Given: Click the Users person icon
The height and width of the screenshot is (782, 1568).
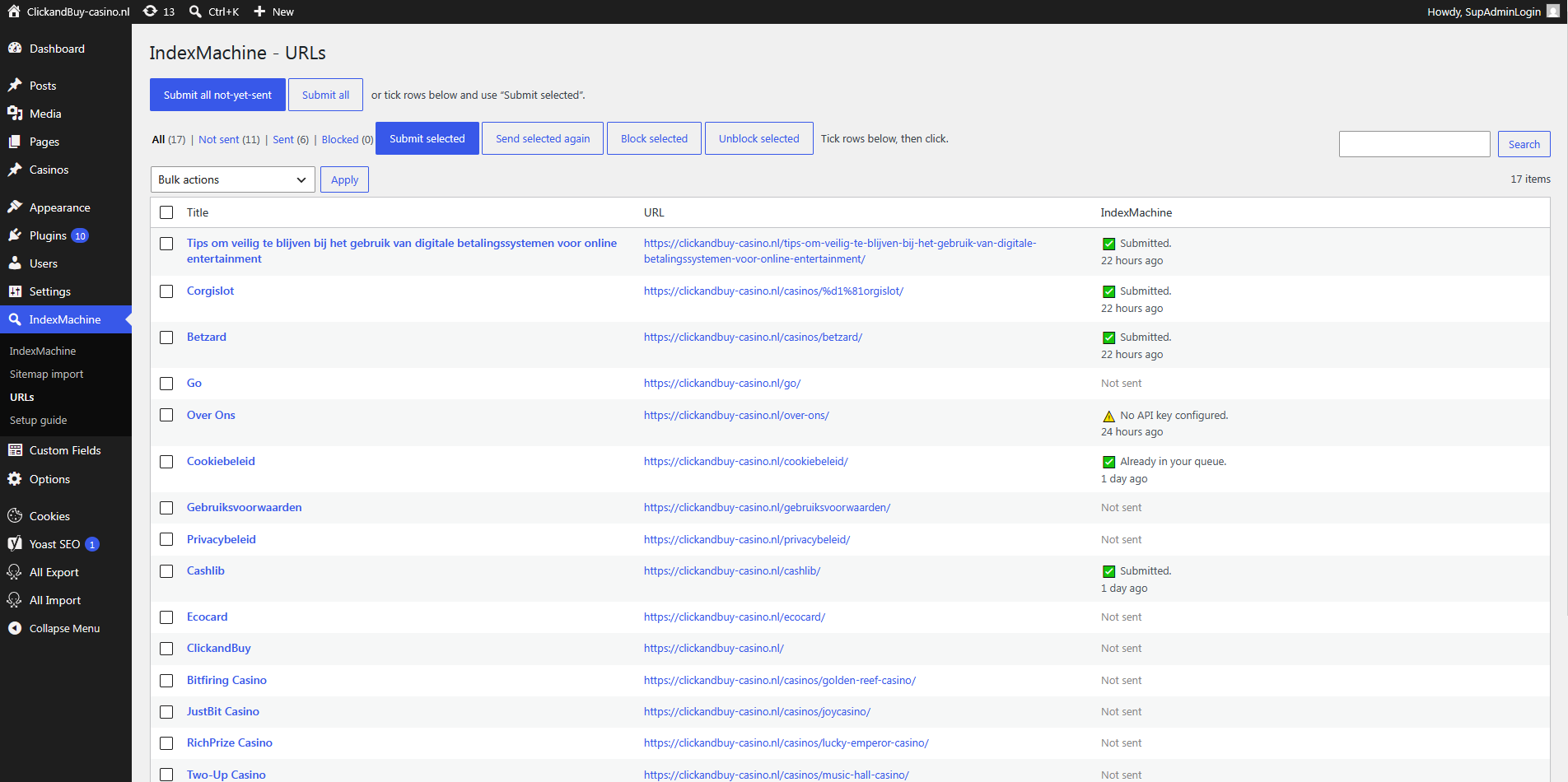Looking at the screenshot, I should pyautogui.click(x=15, y=263).
